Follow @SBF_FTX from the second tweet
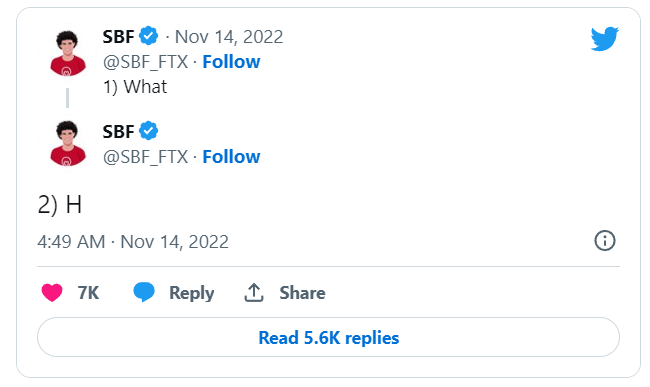Viewport: 650px width, 387px height. pyautogui.click(x=231, y=157)
